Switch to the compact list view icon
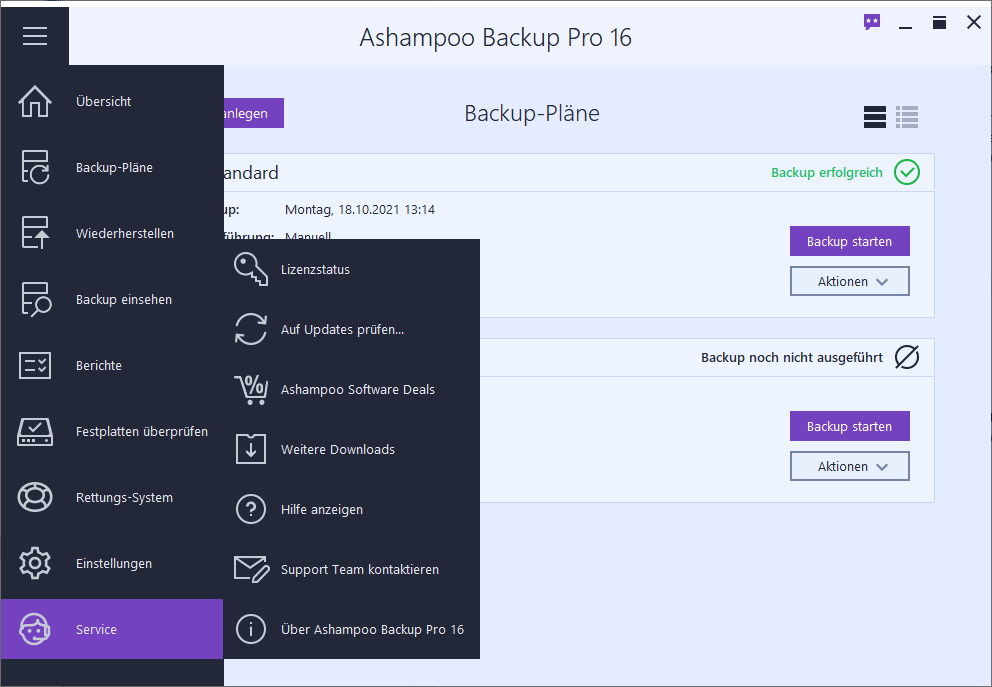This screenshot has height=687, width=992. coord(907,117)
